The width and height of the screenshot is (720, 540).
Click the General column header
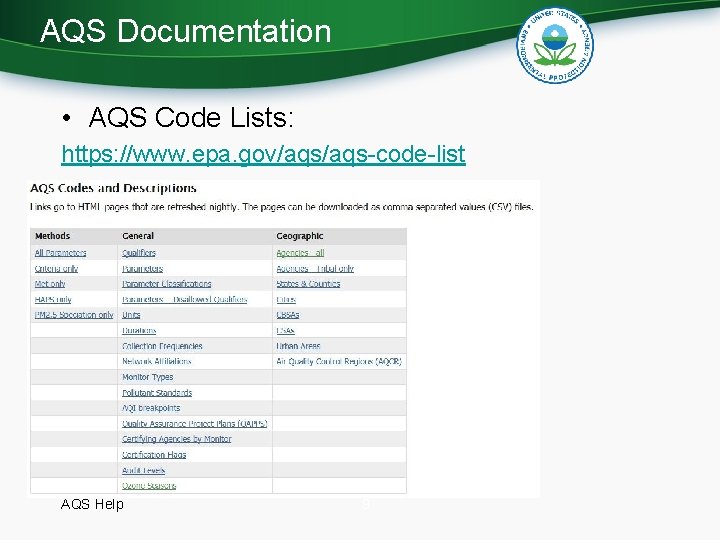[x=138, y=236]
